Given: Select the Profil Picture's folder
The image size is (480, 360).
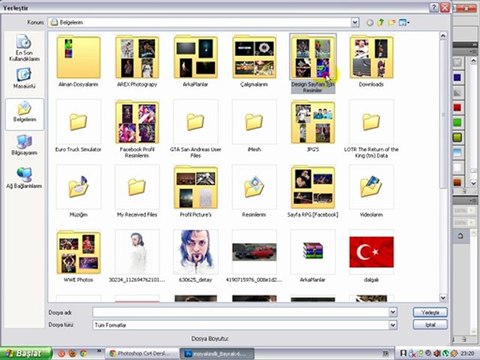Looking at the screenshot, I should tap(196, 191).
